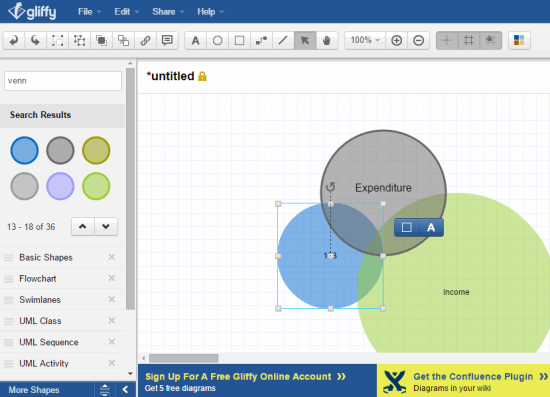Pick the dark gray venn circle shape
550x397 pixels.
60,150
